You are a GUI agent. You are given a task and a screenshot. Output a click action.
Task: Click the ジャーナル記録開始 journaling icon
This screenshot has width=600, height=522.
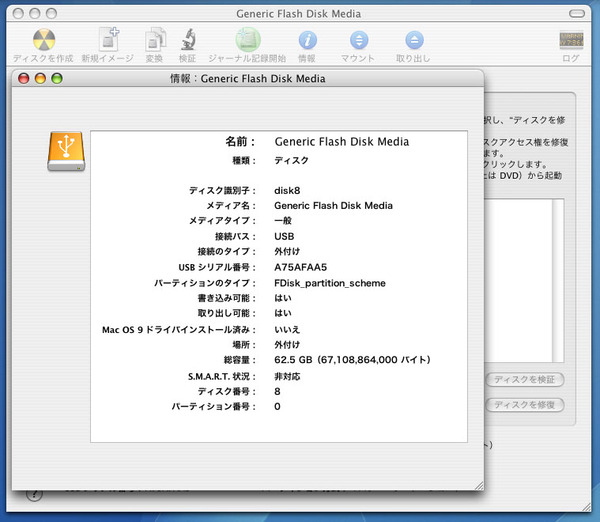pyautogui.click(x=247, y=41)
